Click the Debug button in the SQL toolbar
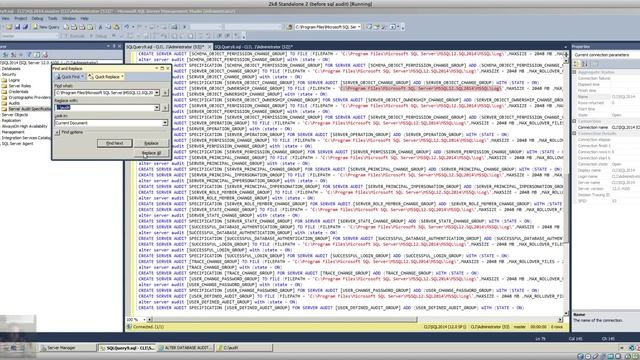This screenshot has width=640, height=360. (98, 36)
